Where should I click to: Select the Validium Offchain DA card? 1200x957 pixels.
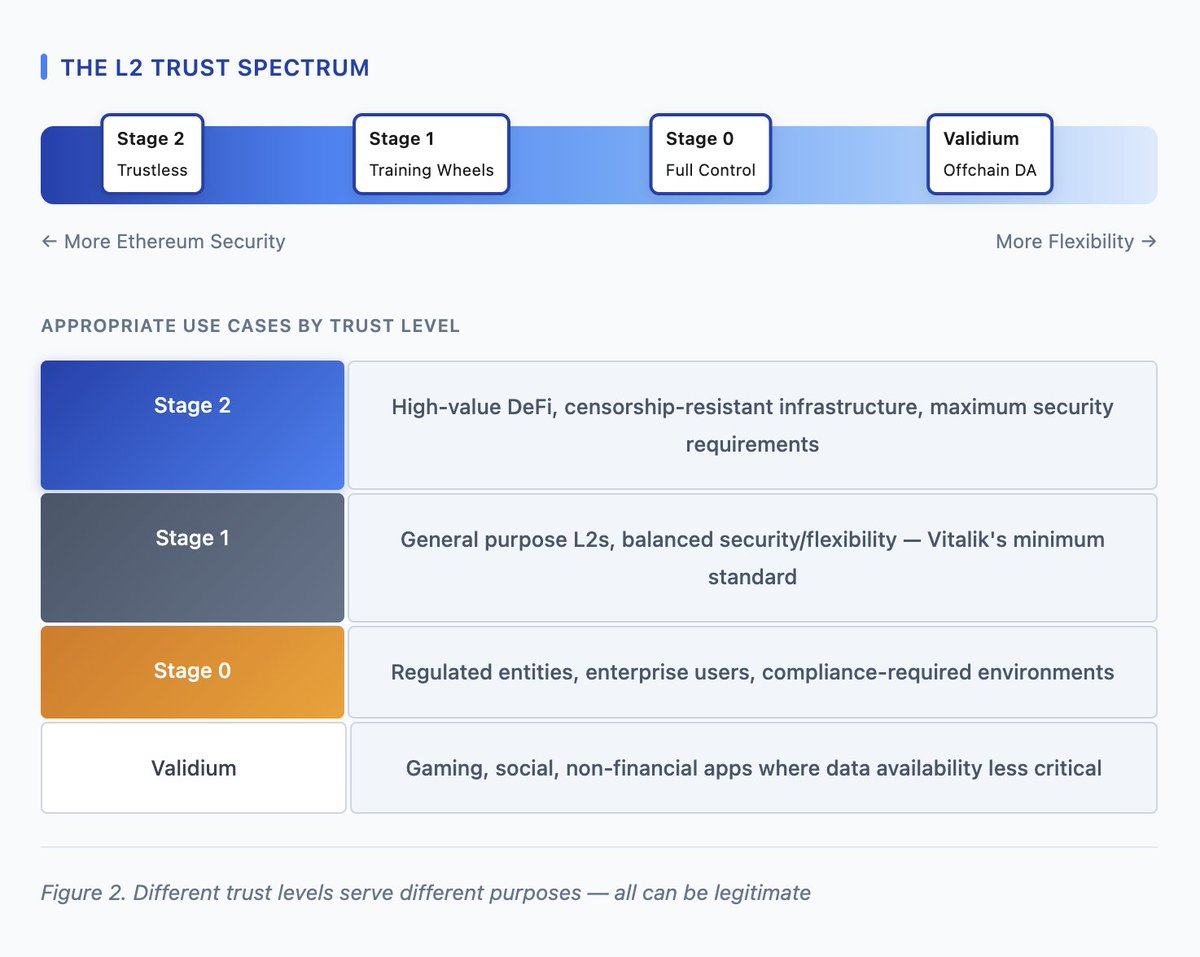click(989, 154)
